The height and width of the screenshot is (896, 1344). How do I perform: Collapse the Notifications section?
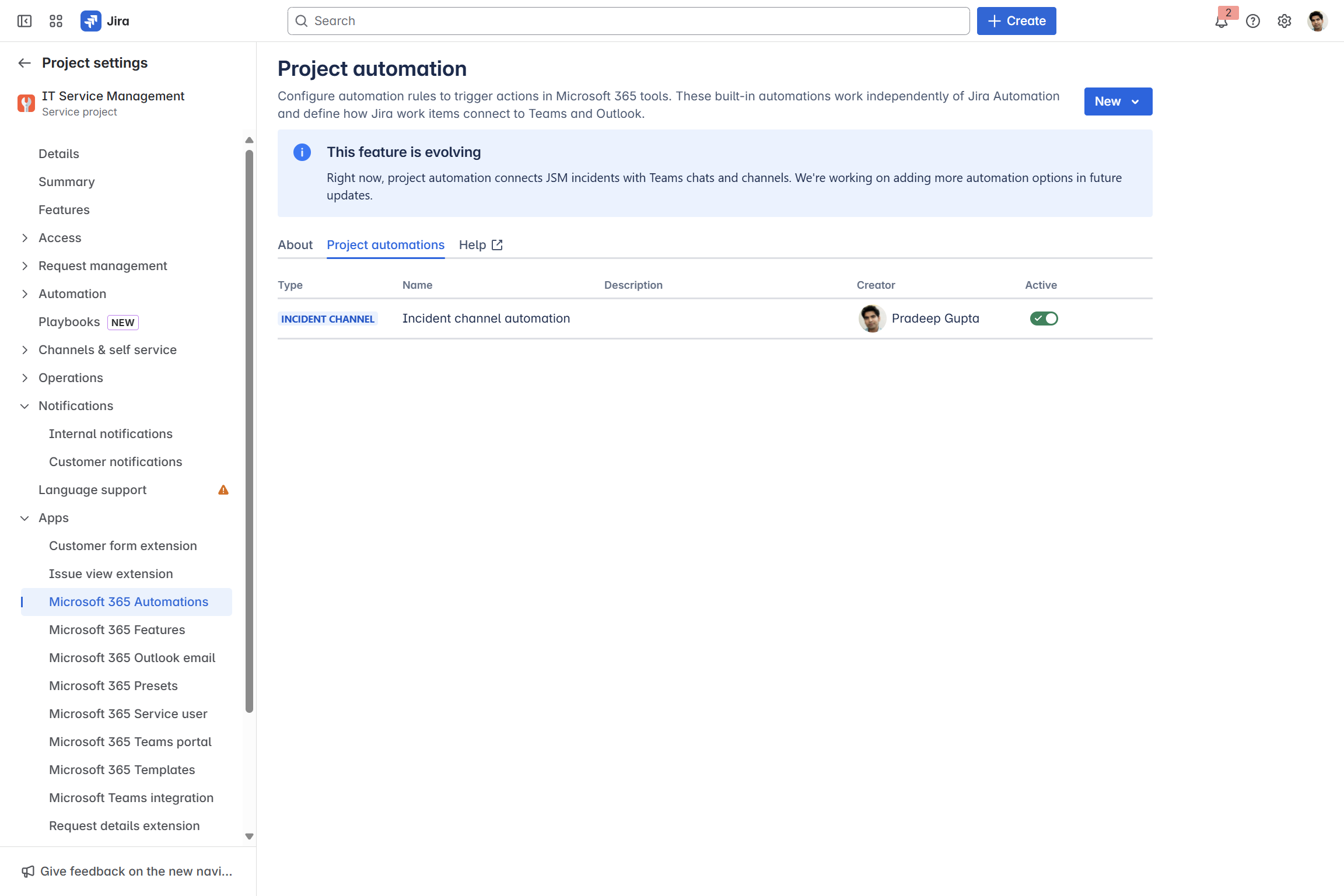pyautogui.click(x=24, y=406)
